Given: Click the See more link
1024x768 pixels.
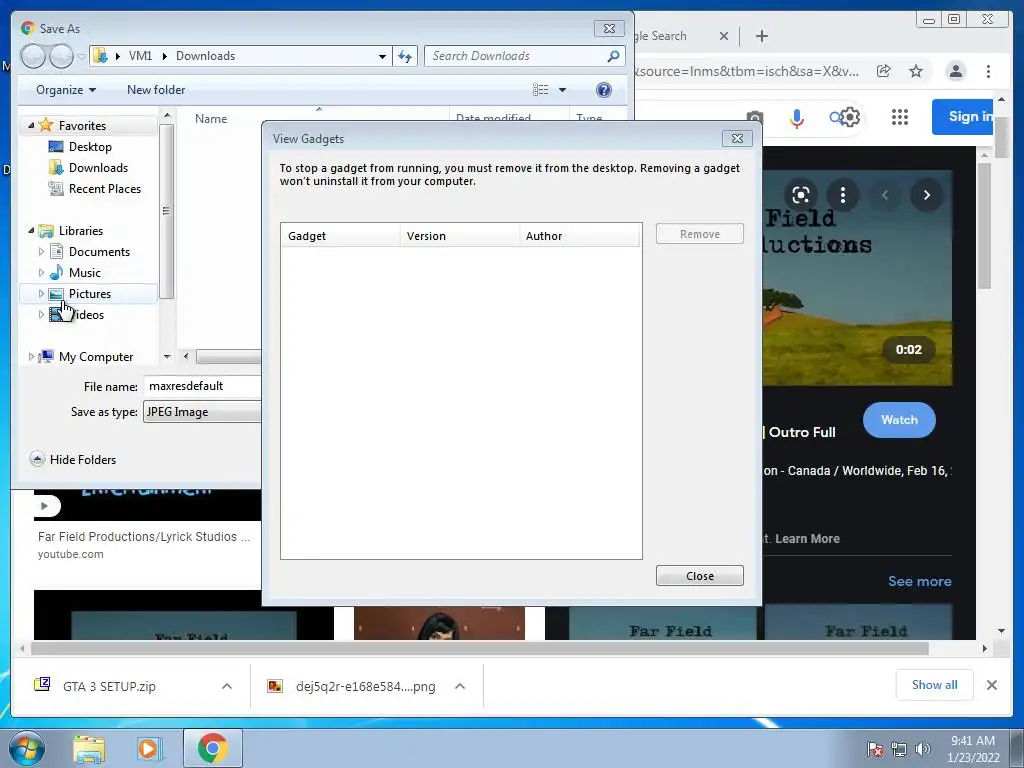Looking at the screenshot, I should click(920, 581).
